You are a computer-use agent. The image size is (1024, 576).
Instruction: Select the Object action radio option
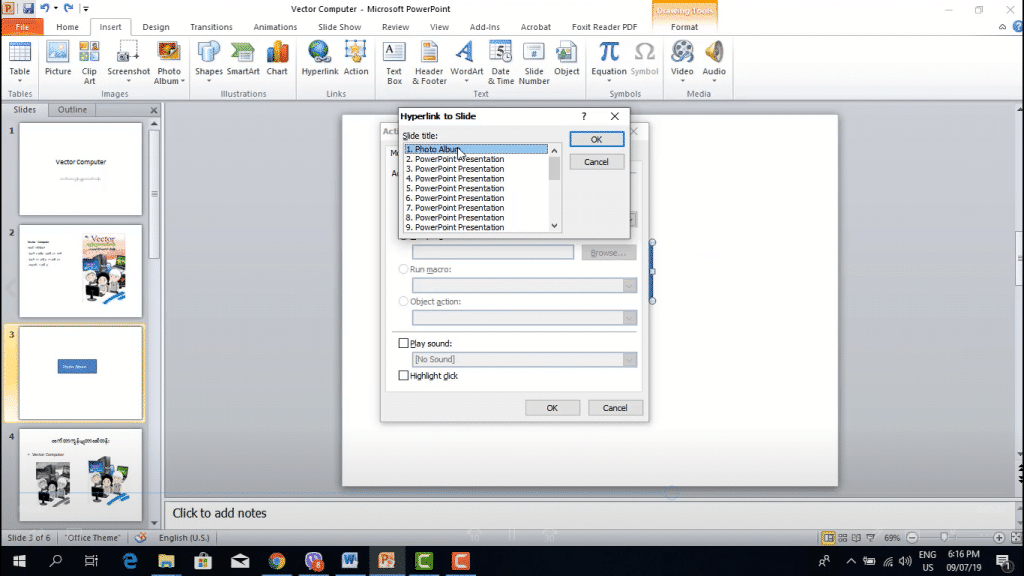click(x=403, y=302)
